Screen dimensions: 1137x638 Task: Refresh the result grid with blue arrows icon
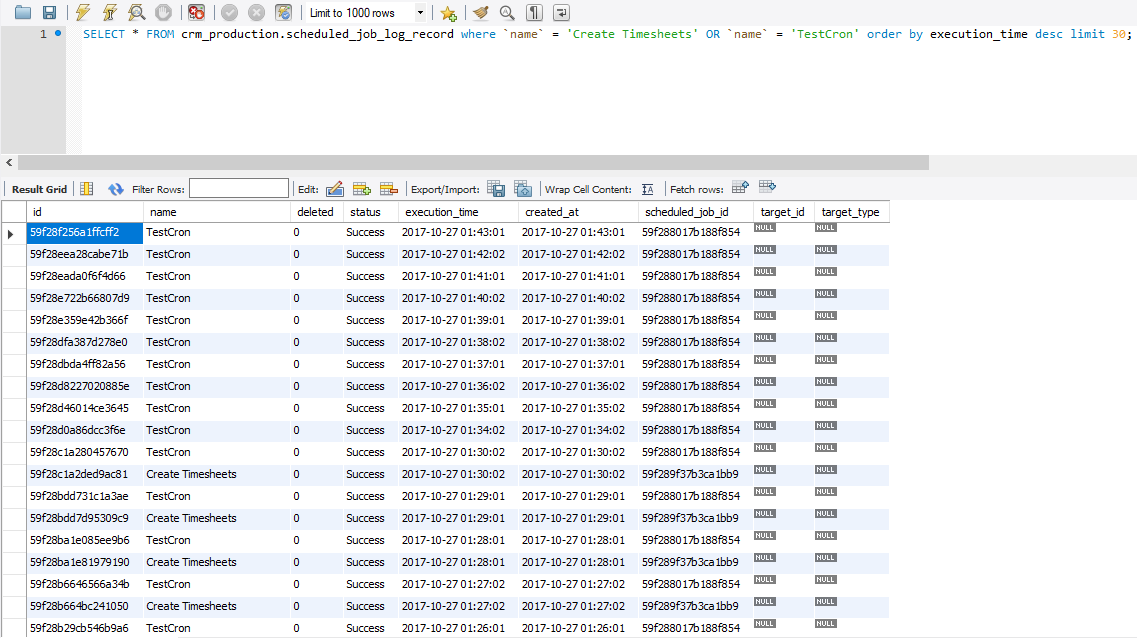pos(113,188)
